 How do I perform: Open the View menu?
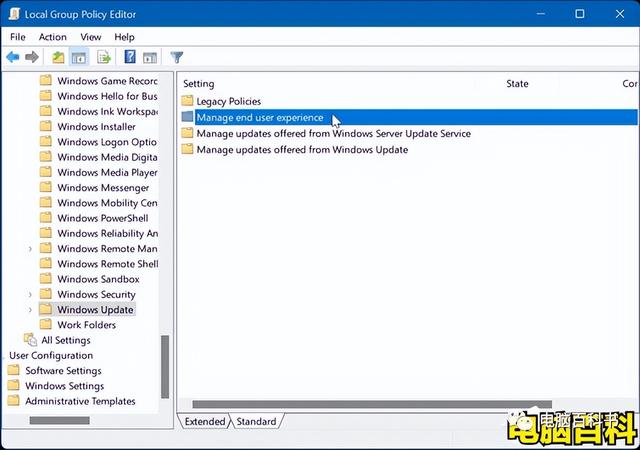click(x=91, y=37)
